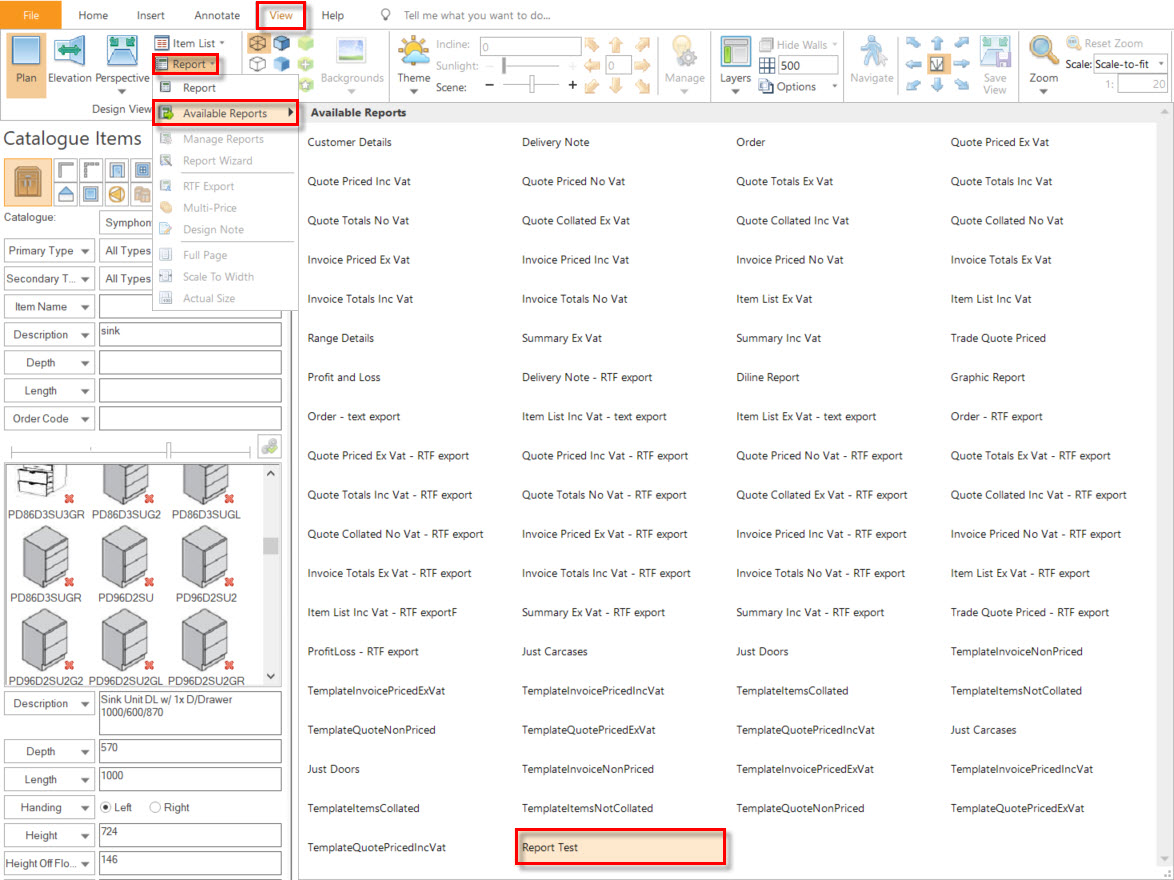This screenshot has width=1174, height=880.
Task: Click the catalogue filter link icon
Action: coord(270,447)
